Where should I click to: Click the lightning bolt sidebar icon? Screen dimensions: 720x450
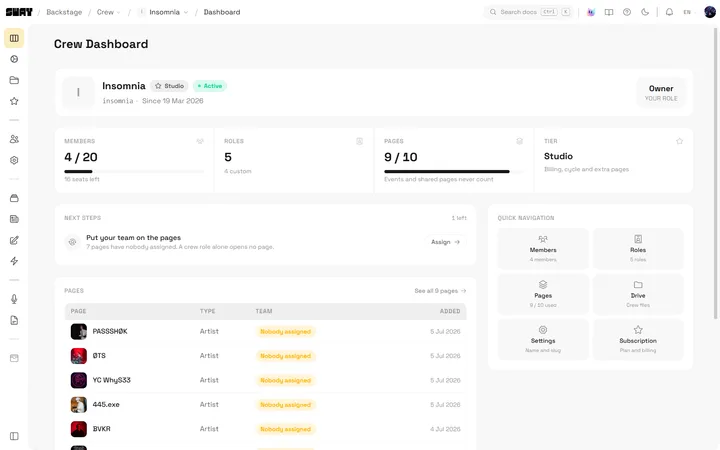point(14,261)
